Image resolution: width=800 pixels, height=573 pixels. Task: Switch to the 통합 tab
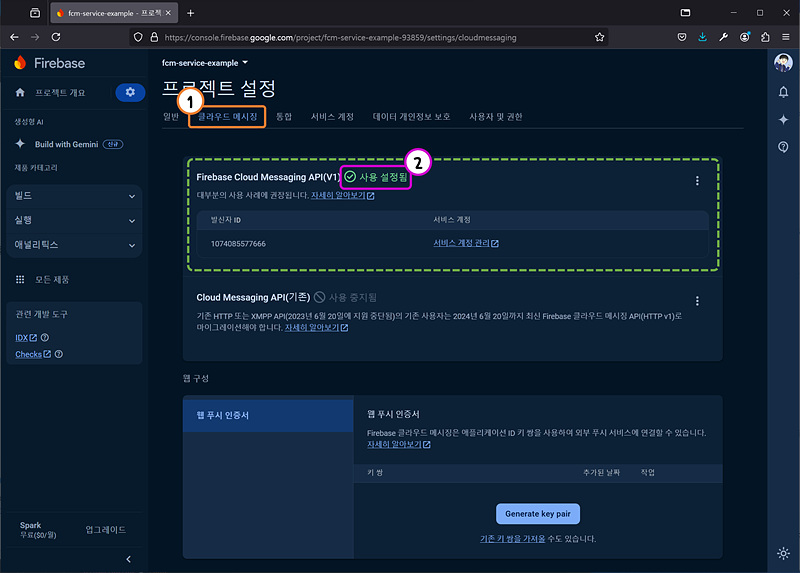pos(284,117)
